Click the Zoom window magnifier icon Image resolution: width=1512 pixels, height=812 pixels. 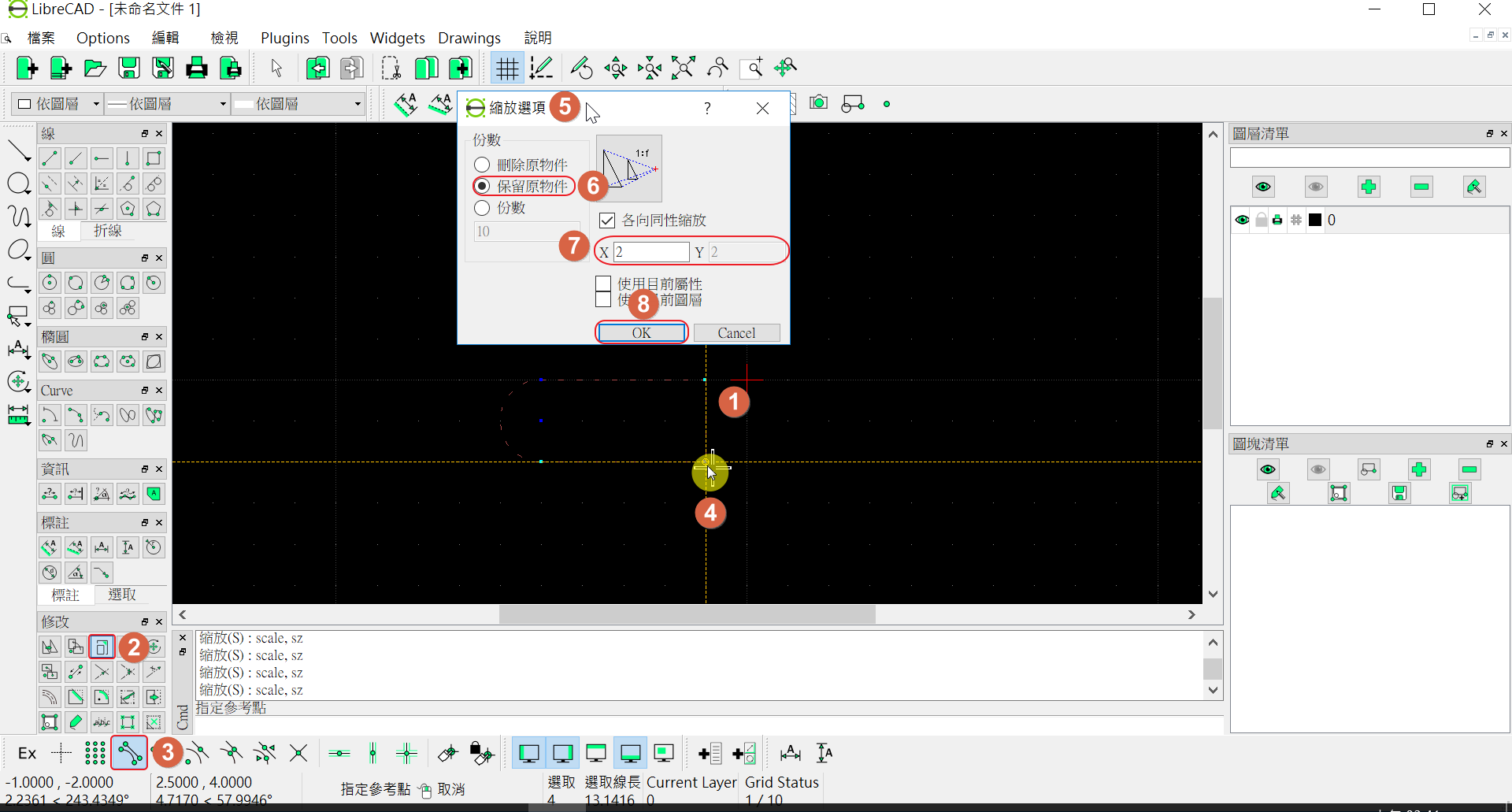752,69
